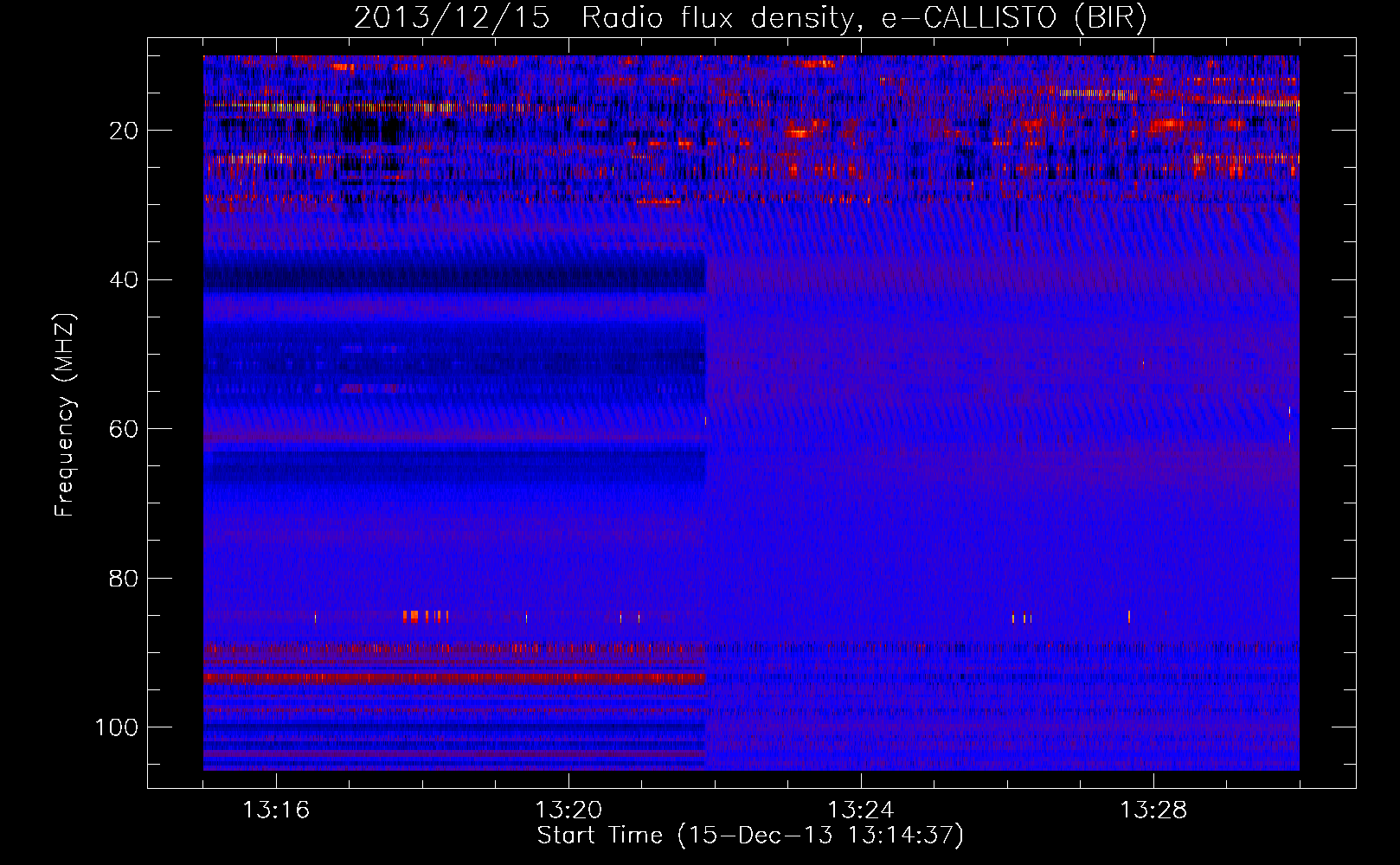
Task: Click the 20 MHz frequency tick label
Action: click(124, 131)
